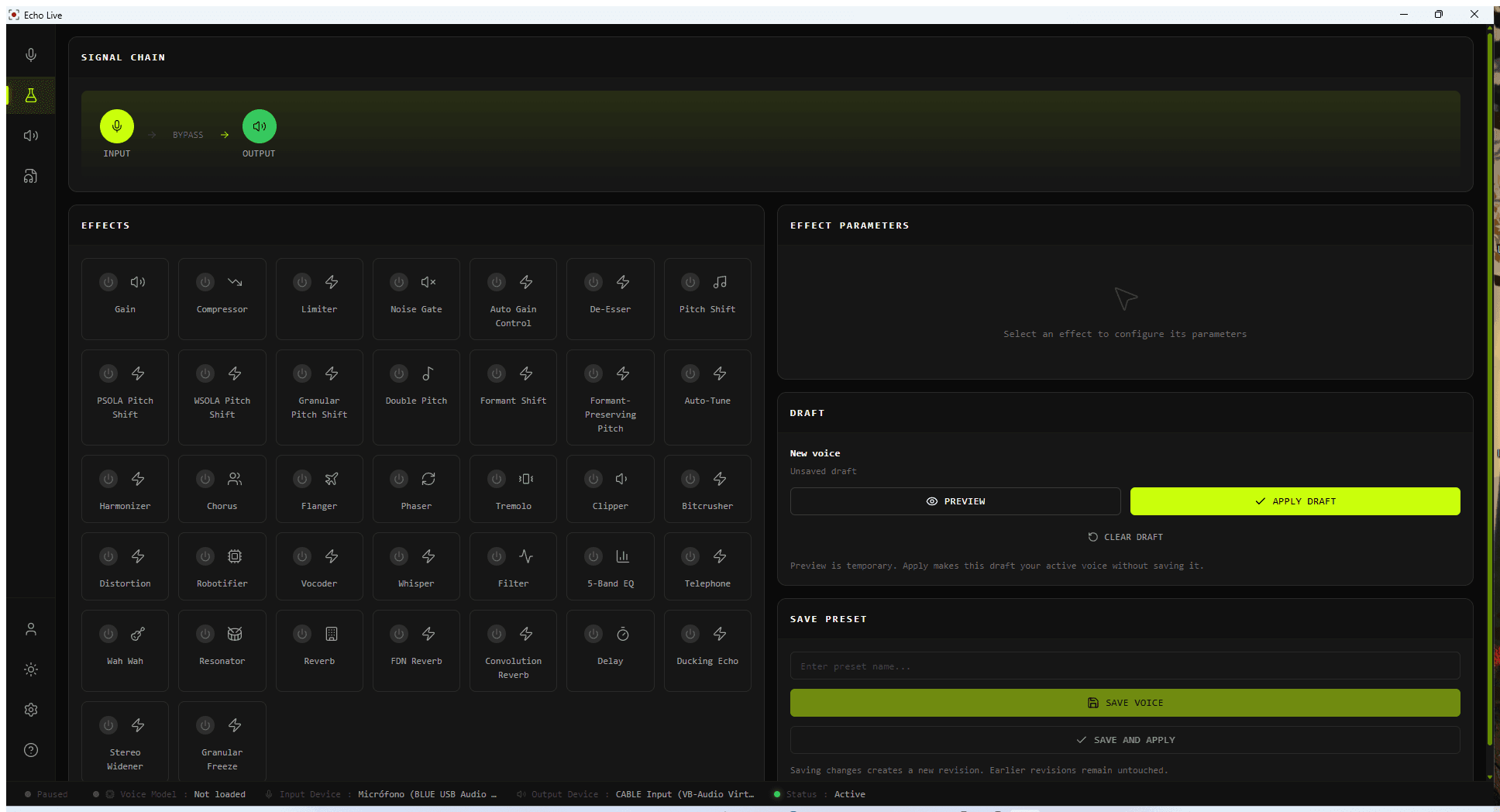Click the PREVIEW button
The height and width of the screenshot is (812, 1500).
(955, 501)
